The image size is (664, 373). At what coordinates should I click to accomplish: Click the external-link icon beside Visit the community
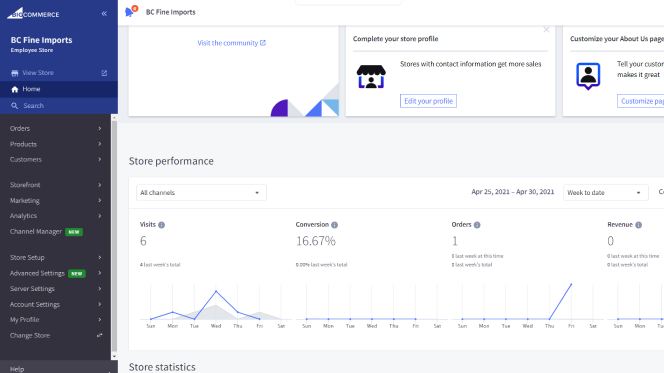pos(263,43)
